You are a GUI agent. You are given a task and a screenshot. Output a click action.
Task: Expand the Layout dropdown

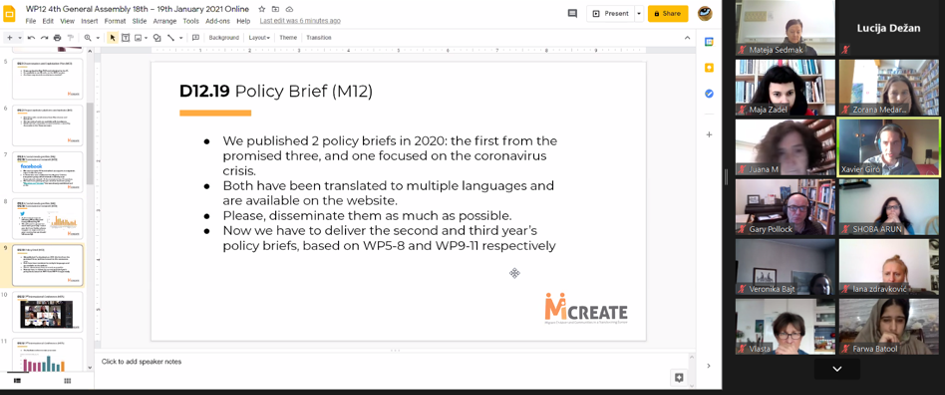[259, 37]
